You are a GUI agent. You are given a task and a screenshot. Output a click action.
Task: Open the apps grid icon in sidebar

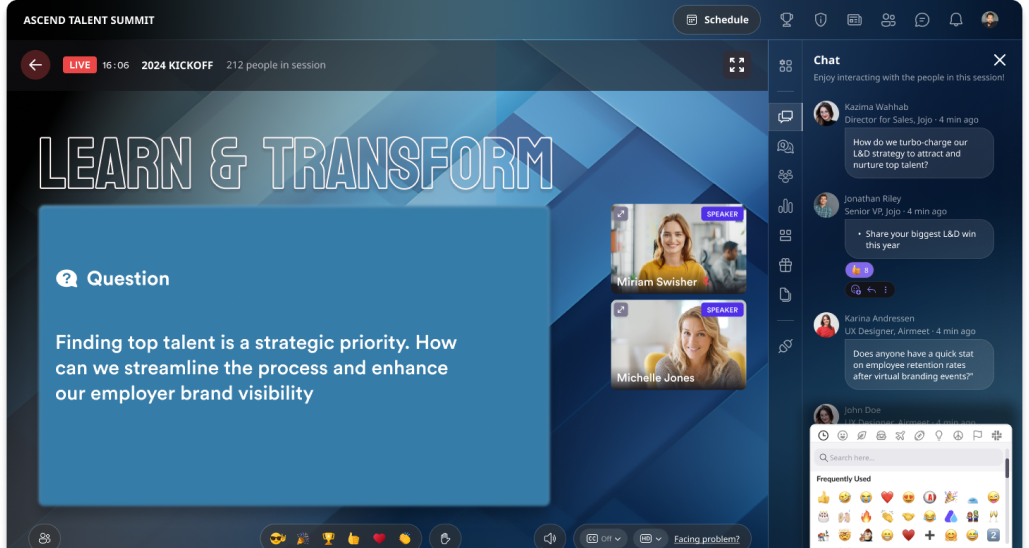(x=786, y=66)
